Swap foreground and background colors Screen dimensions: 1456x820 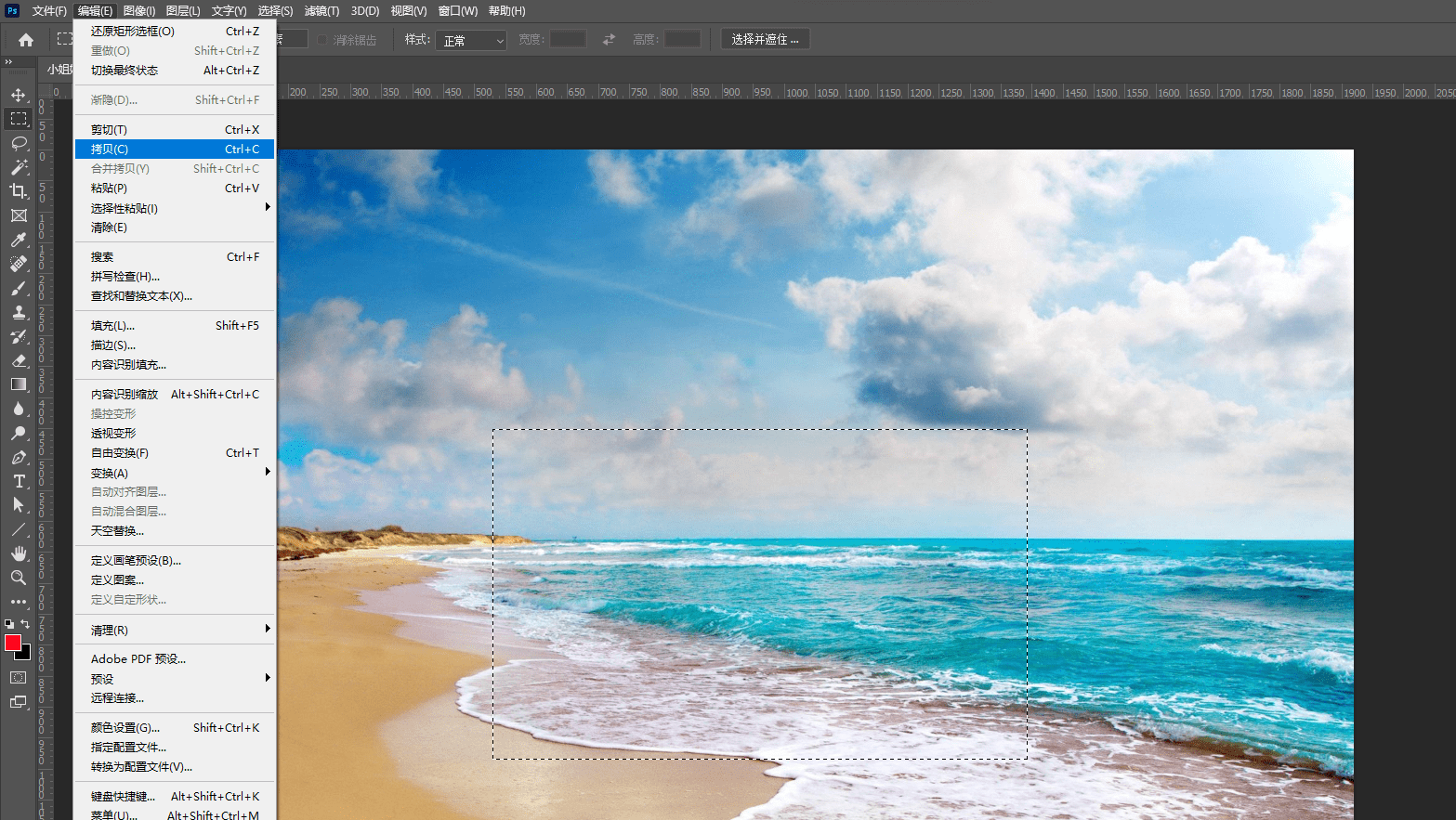(26, 624)
